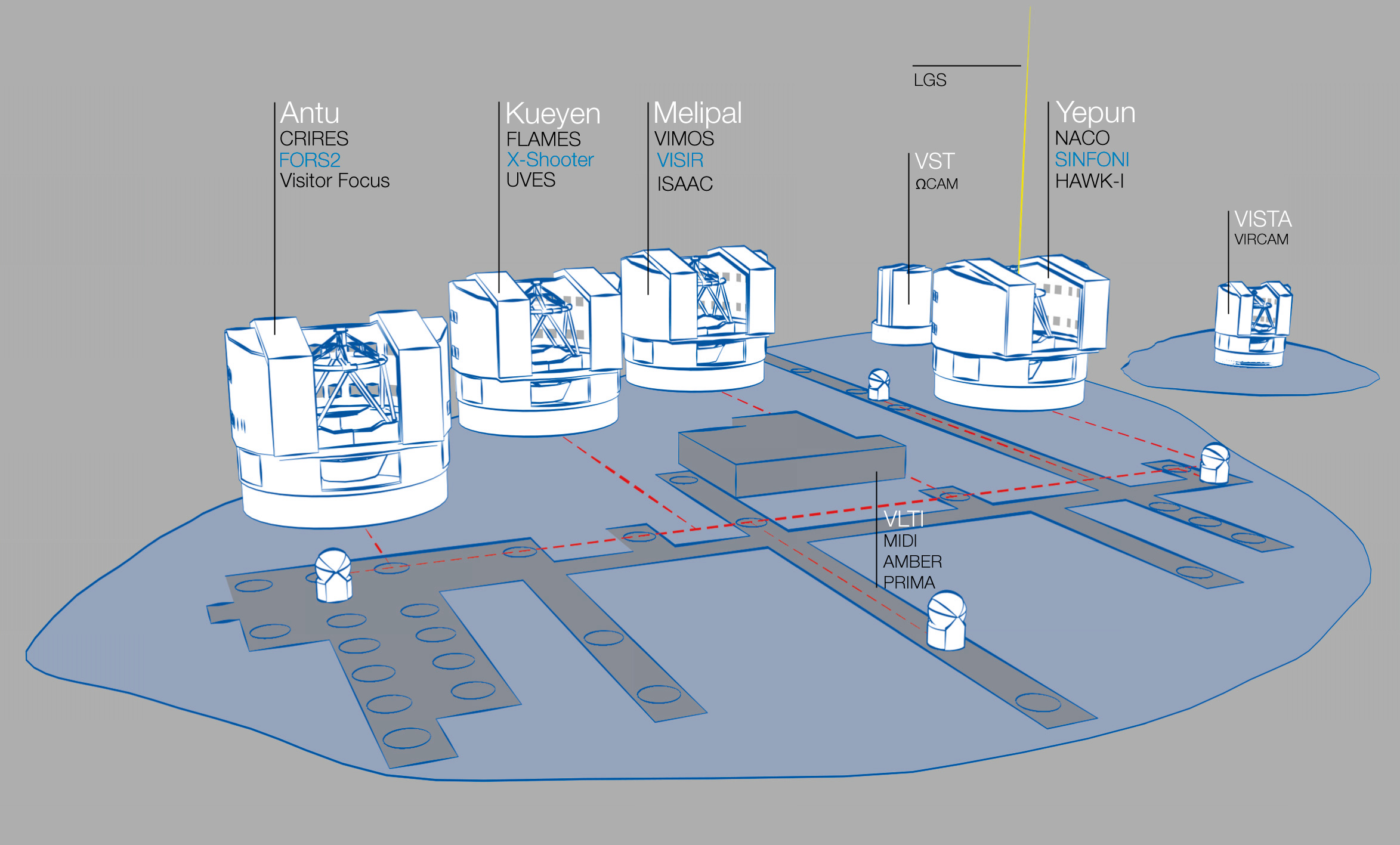Click the AMBER label under VLTI

pos(912,562)
